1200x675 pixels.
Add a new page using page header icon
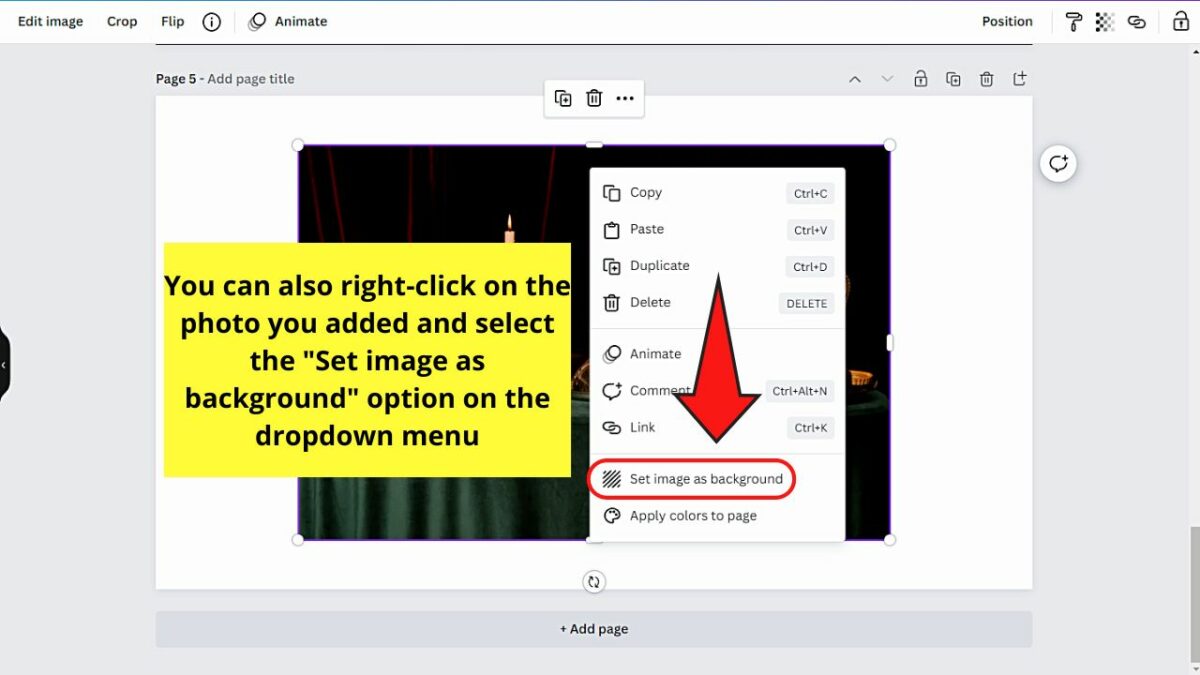1019,78
